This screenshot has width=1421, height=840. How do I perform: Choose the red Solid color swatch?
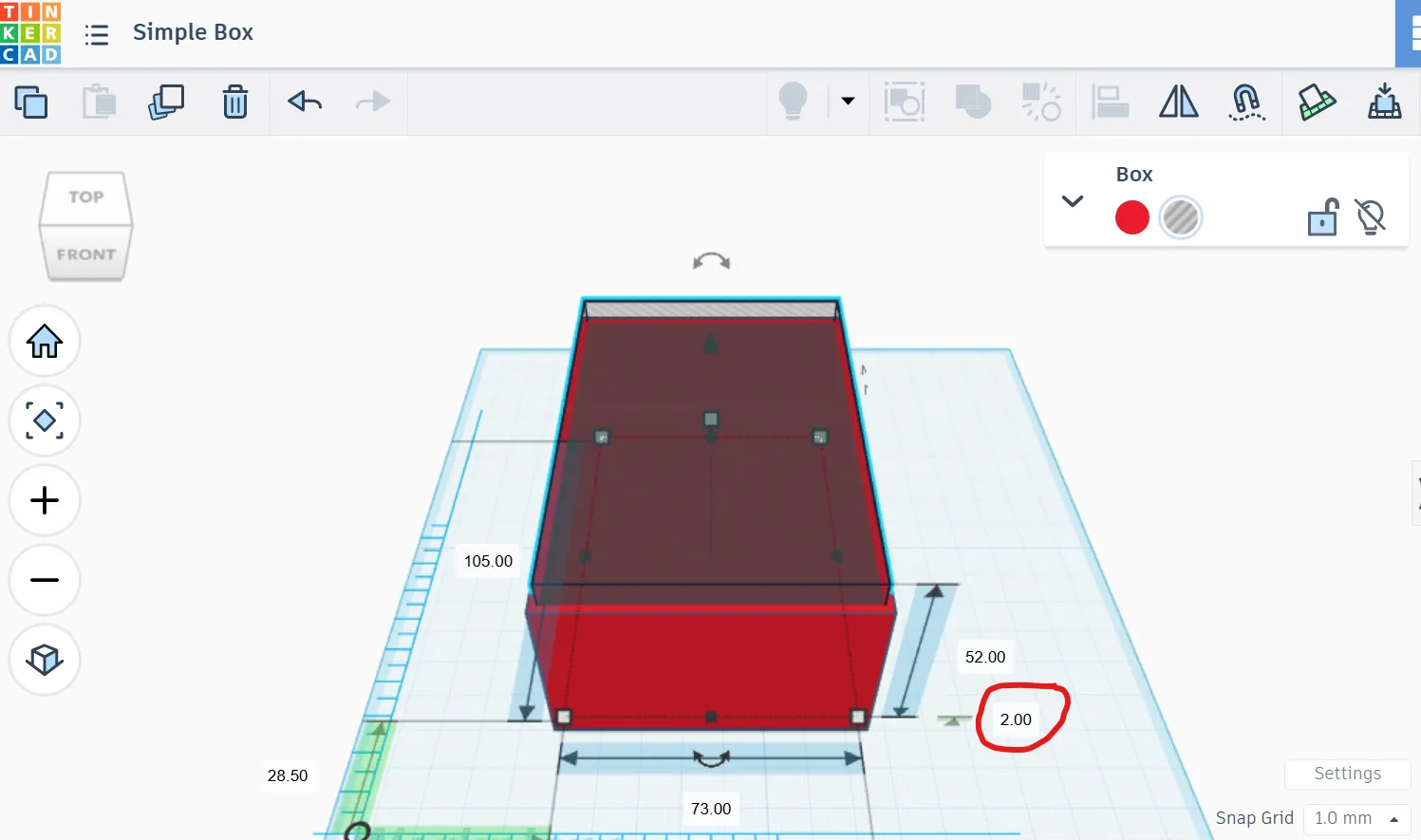(1131, 217)
